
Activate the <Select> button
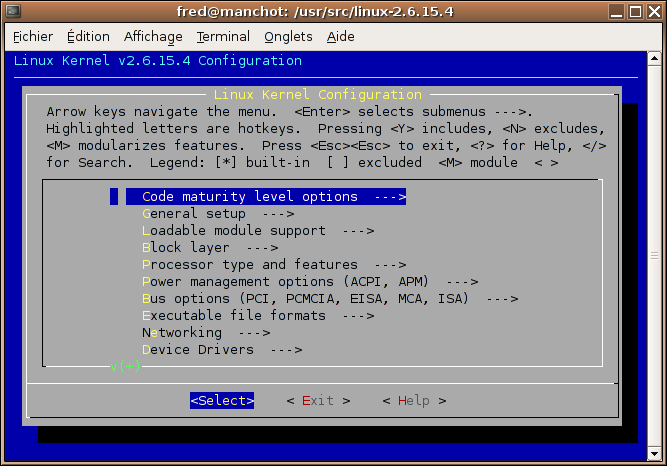222,400
